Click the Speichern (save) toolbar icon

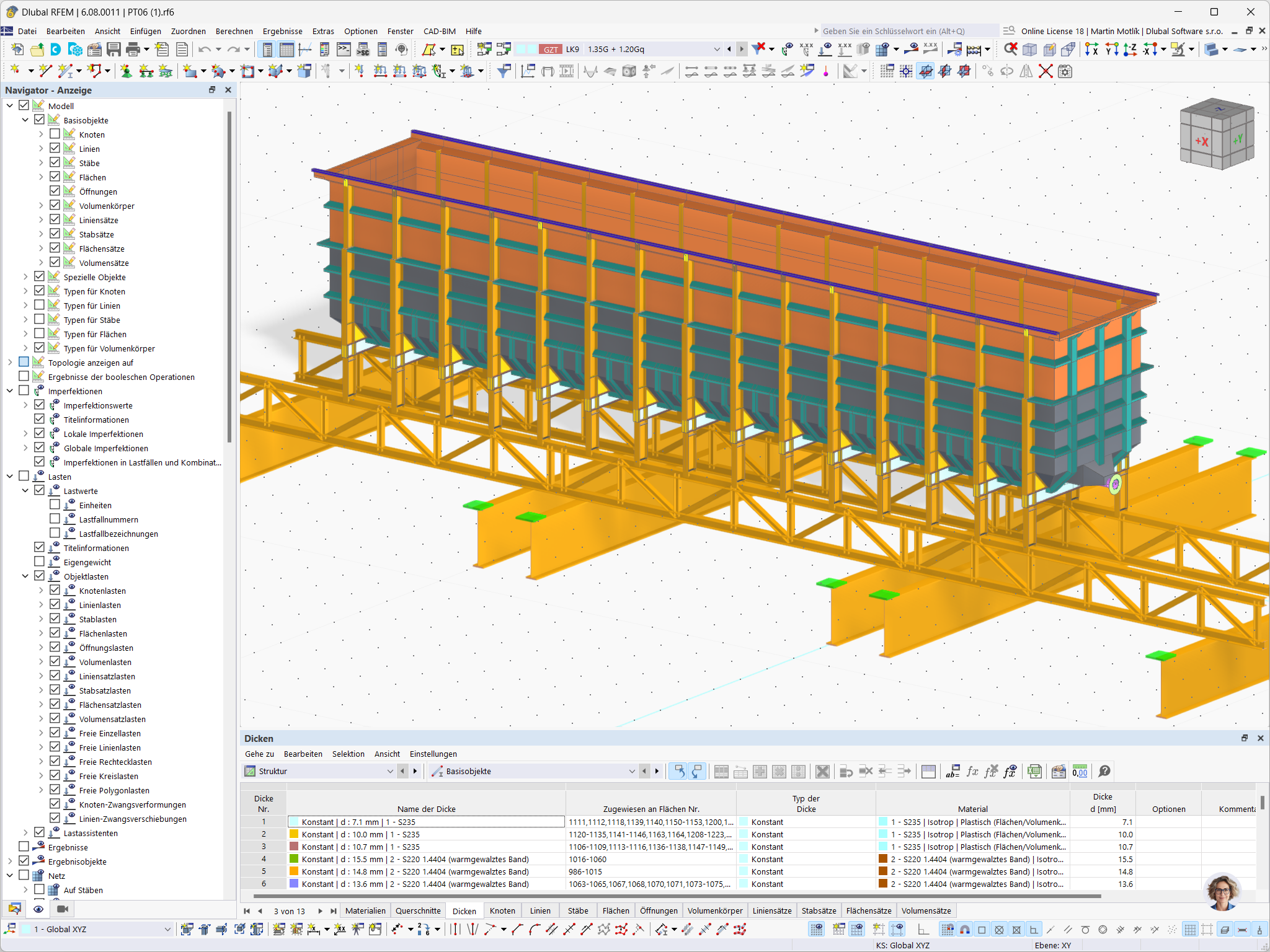113,50
